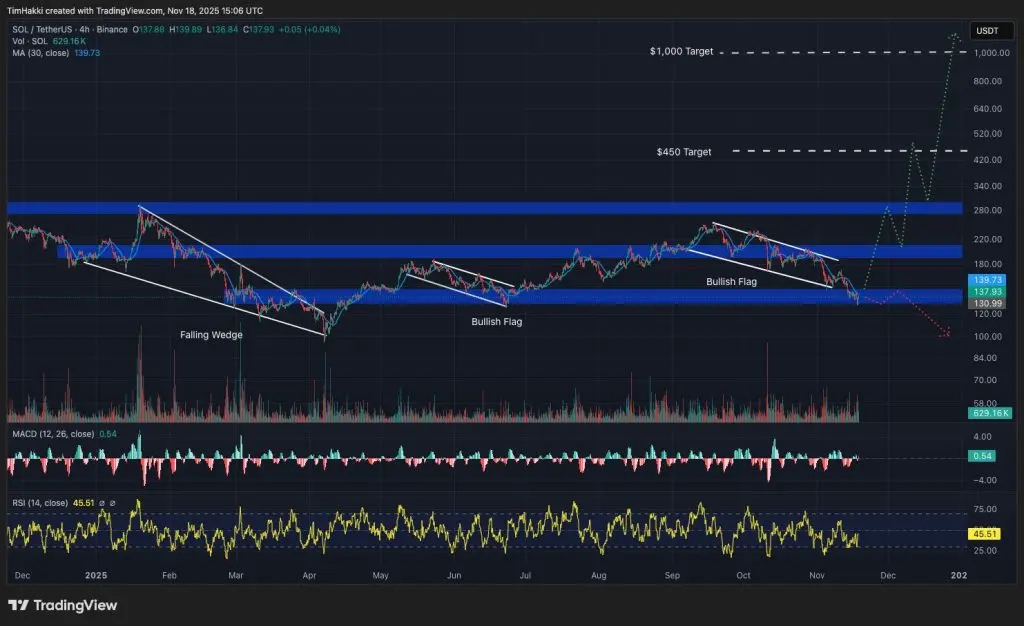Click the 629.16K volume value badge
The image size is (1024, 626).
[x=991, y=412]
